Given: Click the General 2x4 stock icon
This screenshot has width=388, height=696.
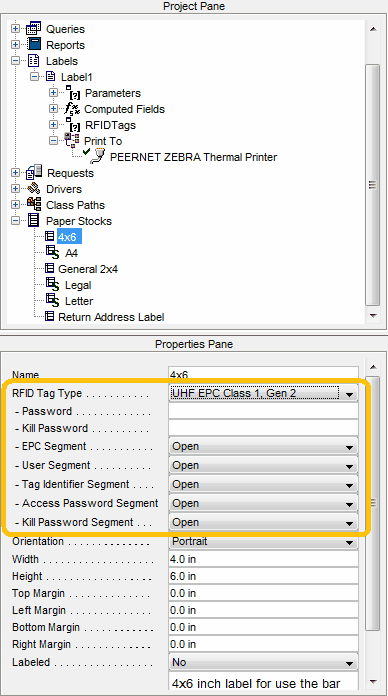Looking at the screenshot, I should tap(50, 268).
